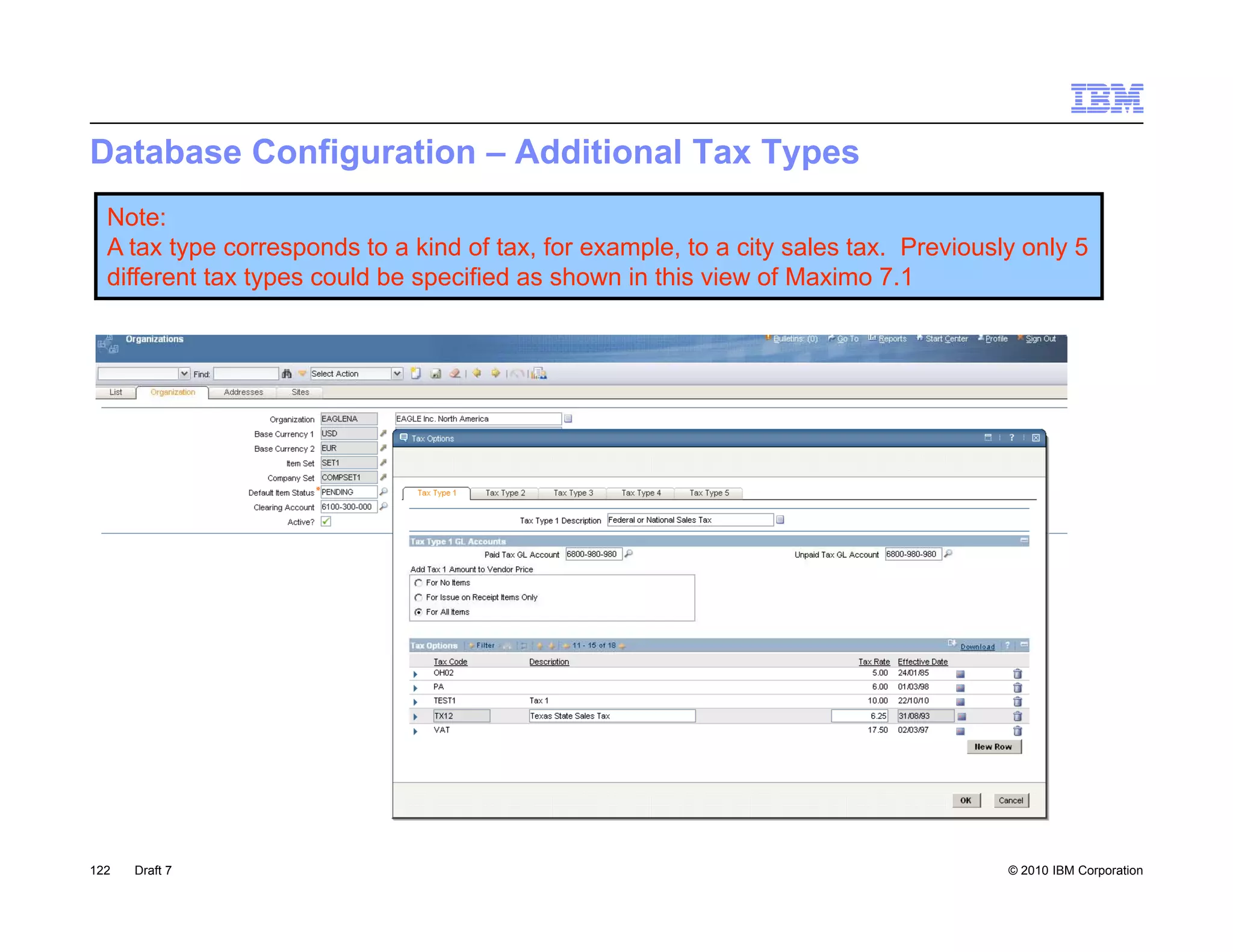
Task: Delete the PA tax row with trash icon
Action: click(1017, 687)
